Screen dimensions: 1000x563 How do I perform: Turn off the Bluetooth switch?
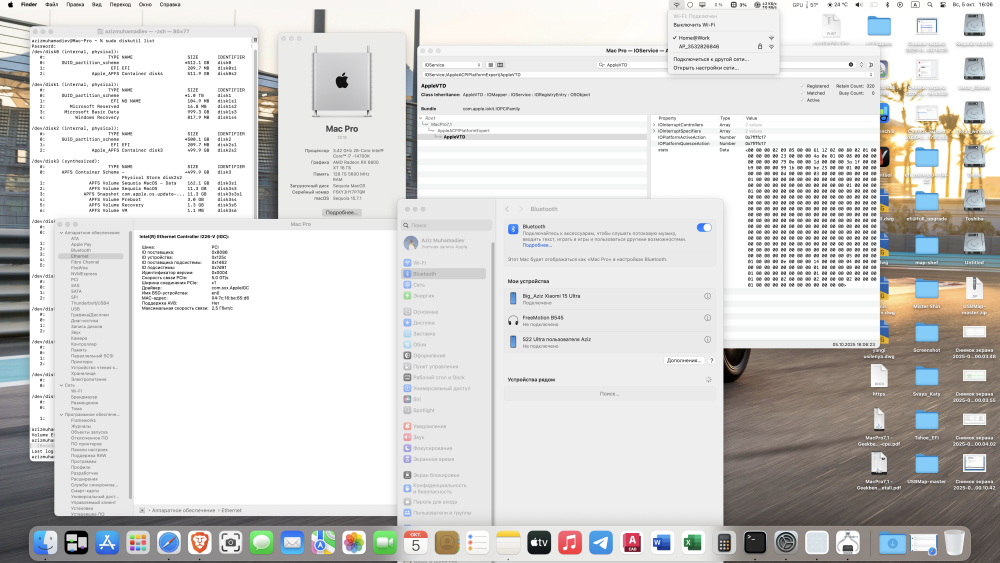coord(704,228)
